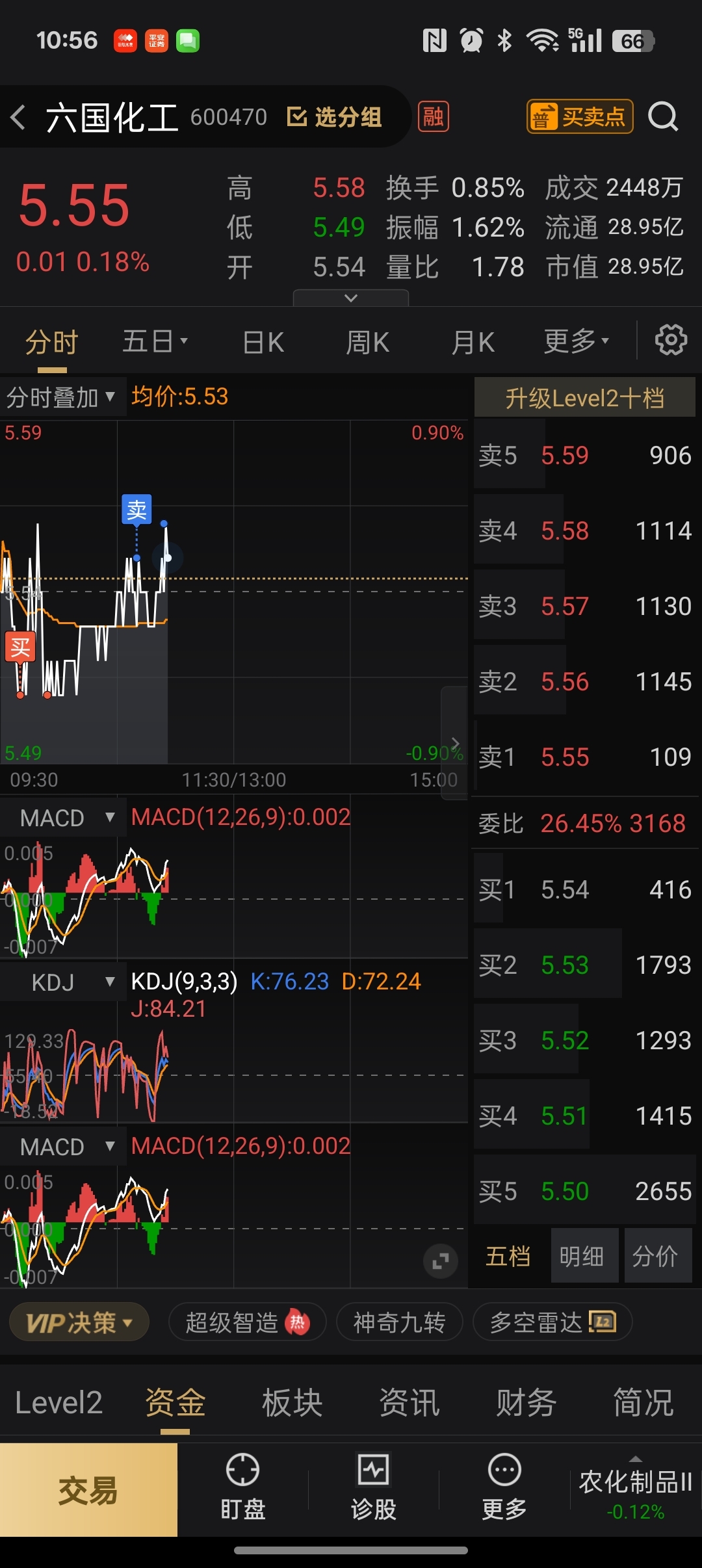
Task: Tap the red 买 buy marker on chart
Action: 20,647
